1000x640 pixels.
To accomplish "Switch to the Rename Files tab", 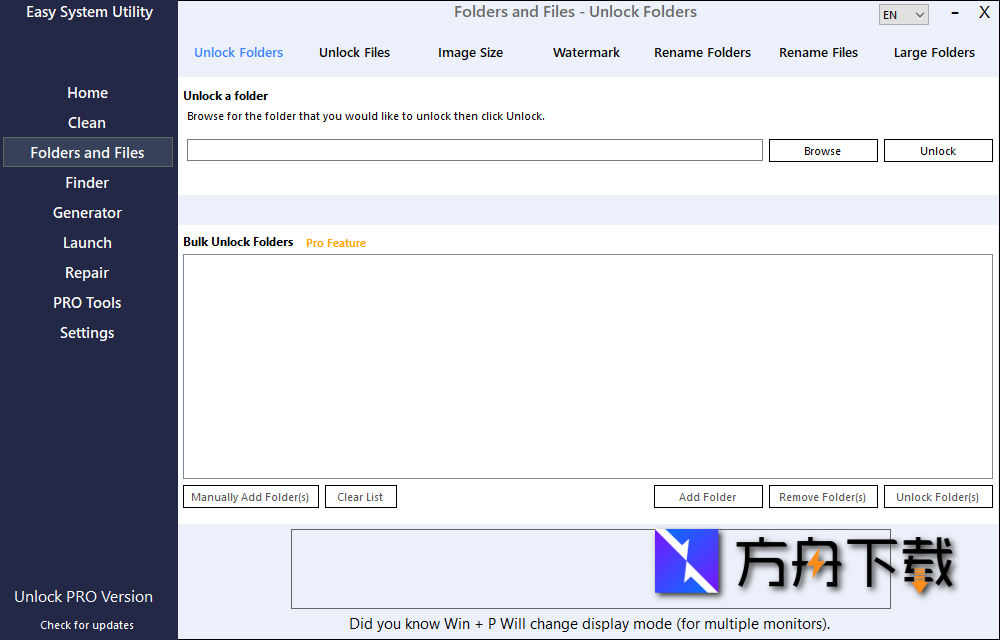I will pyautogui.click(x=818, y=52).
